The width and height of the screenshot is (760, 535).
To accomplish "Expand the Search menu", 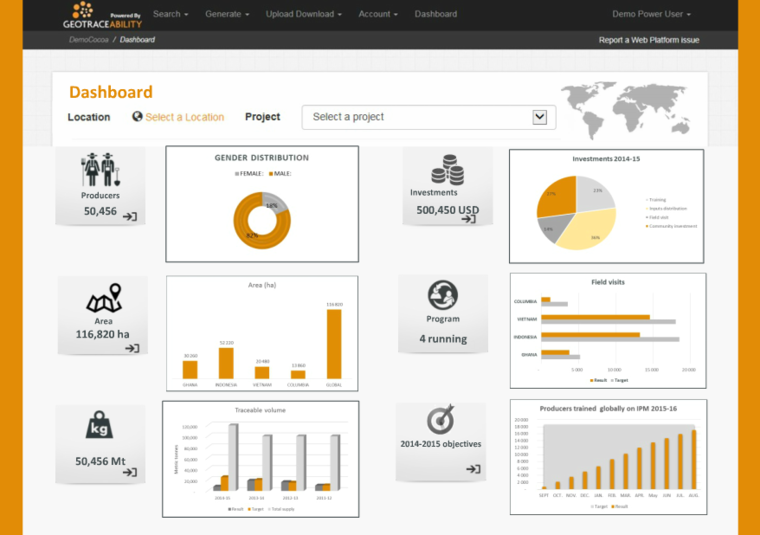I will [x=171, y=14].
